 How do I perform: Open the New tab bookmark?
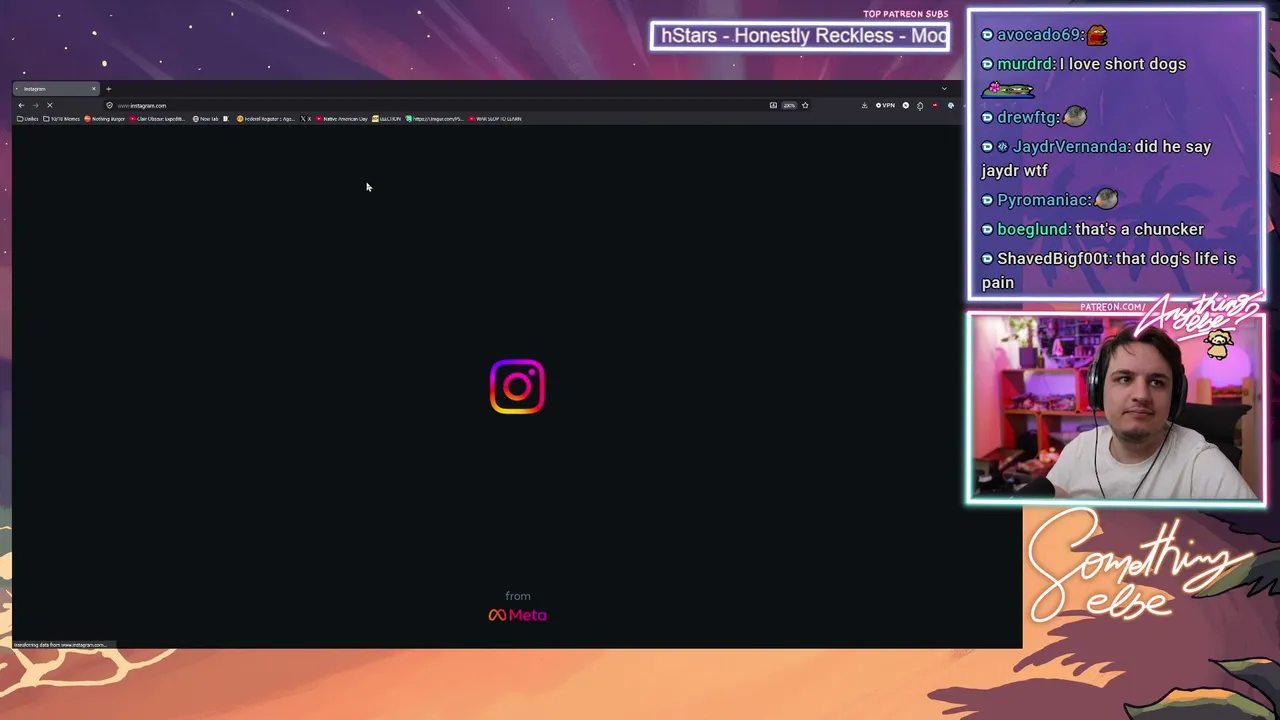pos(206,119)
